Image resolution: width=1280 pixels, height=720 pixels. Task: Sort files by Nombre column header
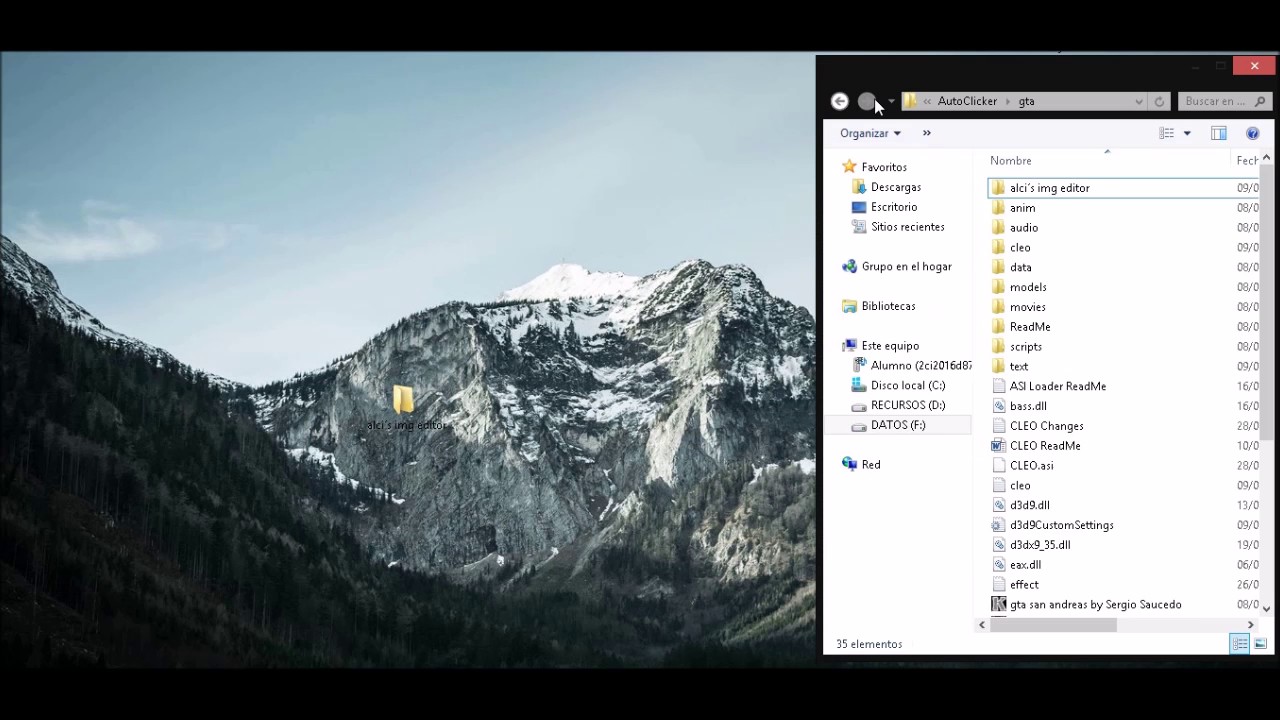1011,160
